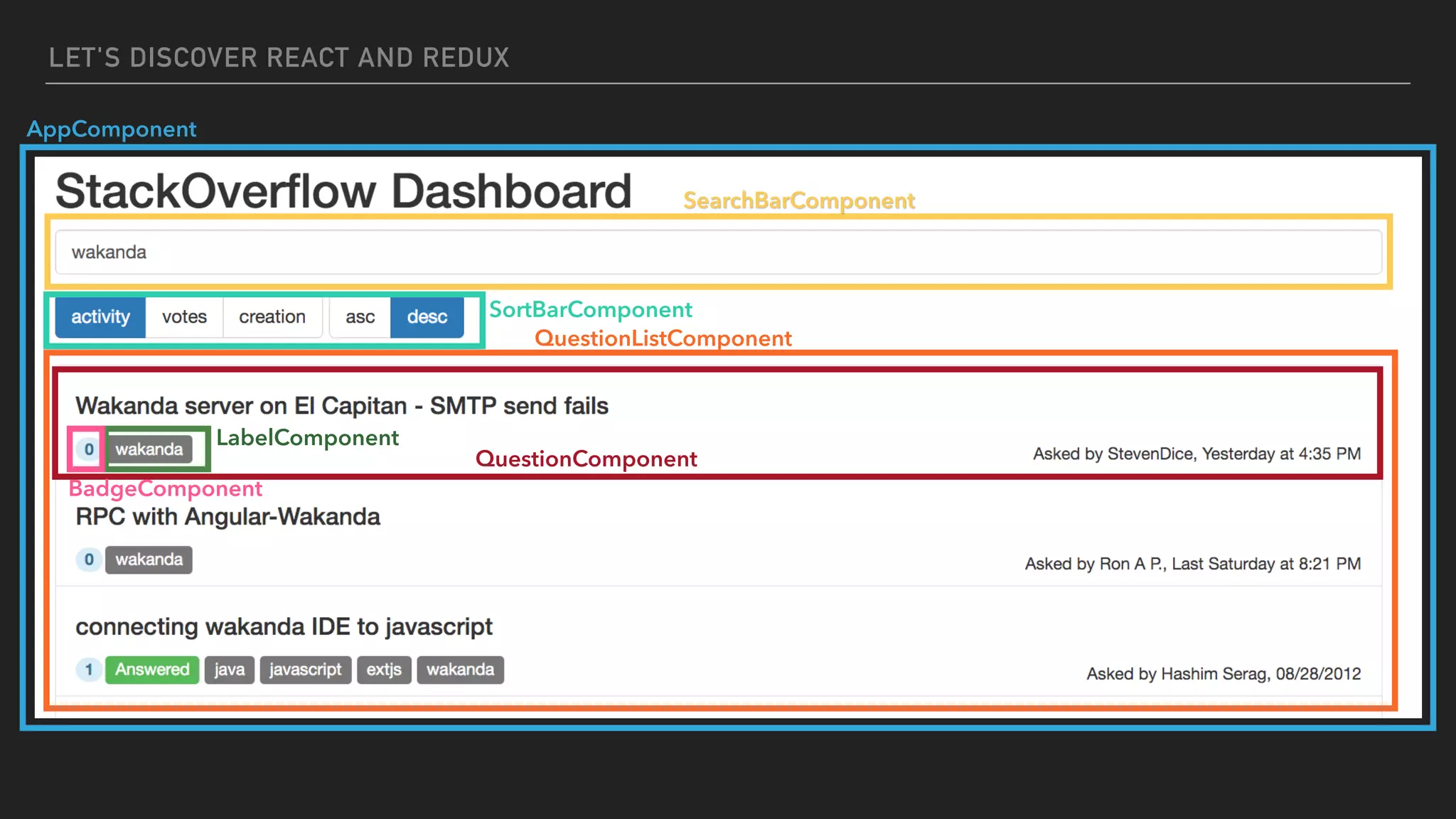Click the 1 badge beside Answered
The width and height of the screenshot is (1456, 819).
89,670
